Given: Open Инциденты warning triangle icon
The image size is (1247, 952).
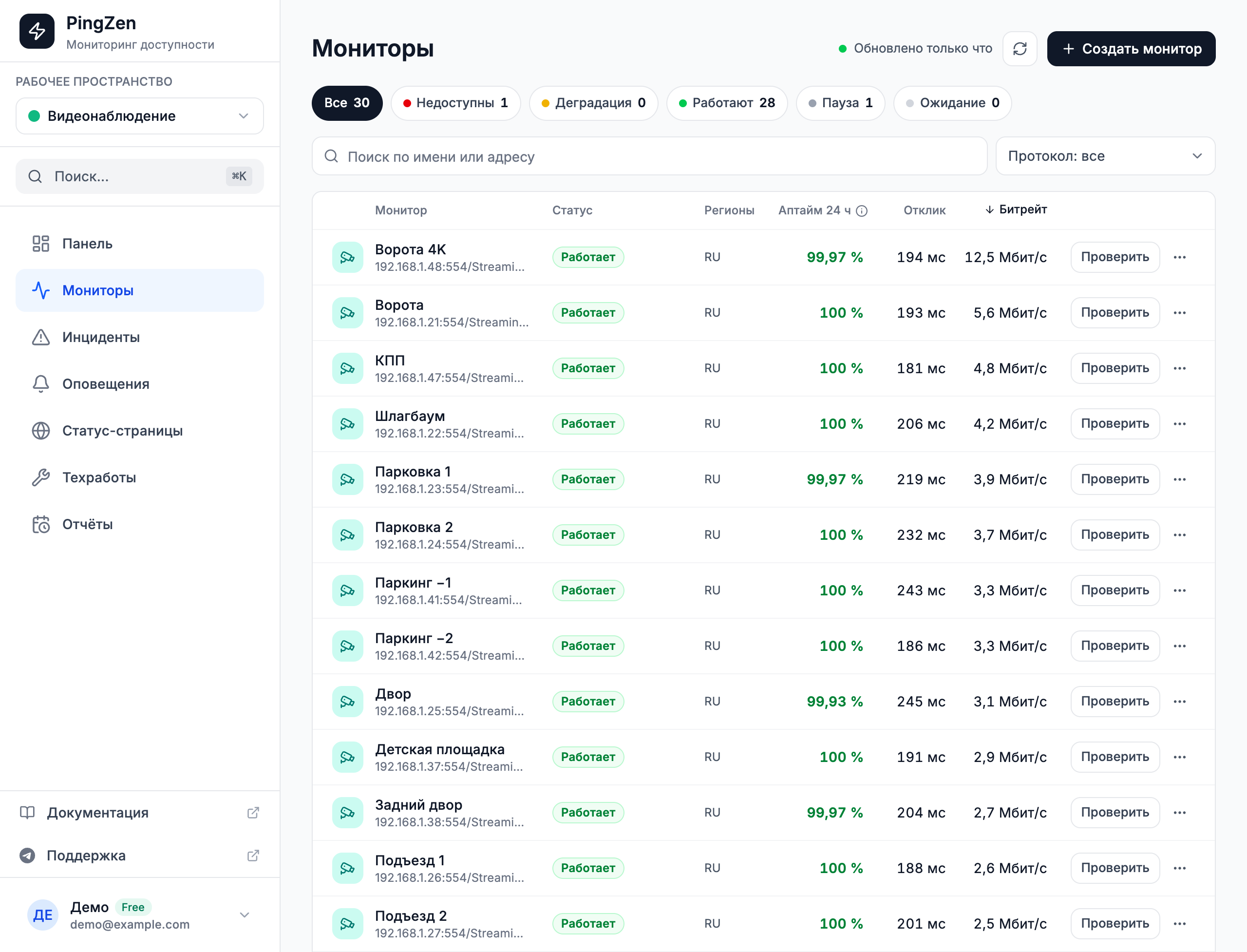Looking at the screenshot, I should pyautogui.click(x=41, y=337).
